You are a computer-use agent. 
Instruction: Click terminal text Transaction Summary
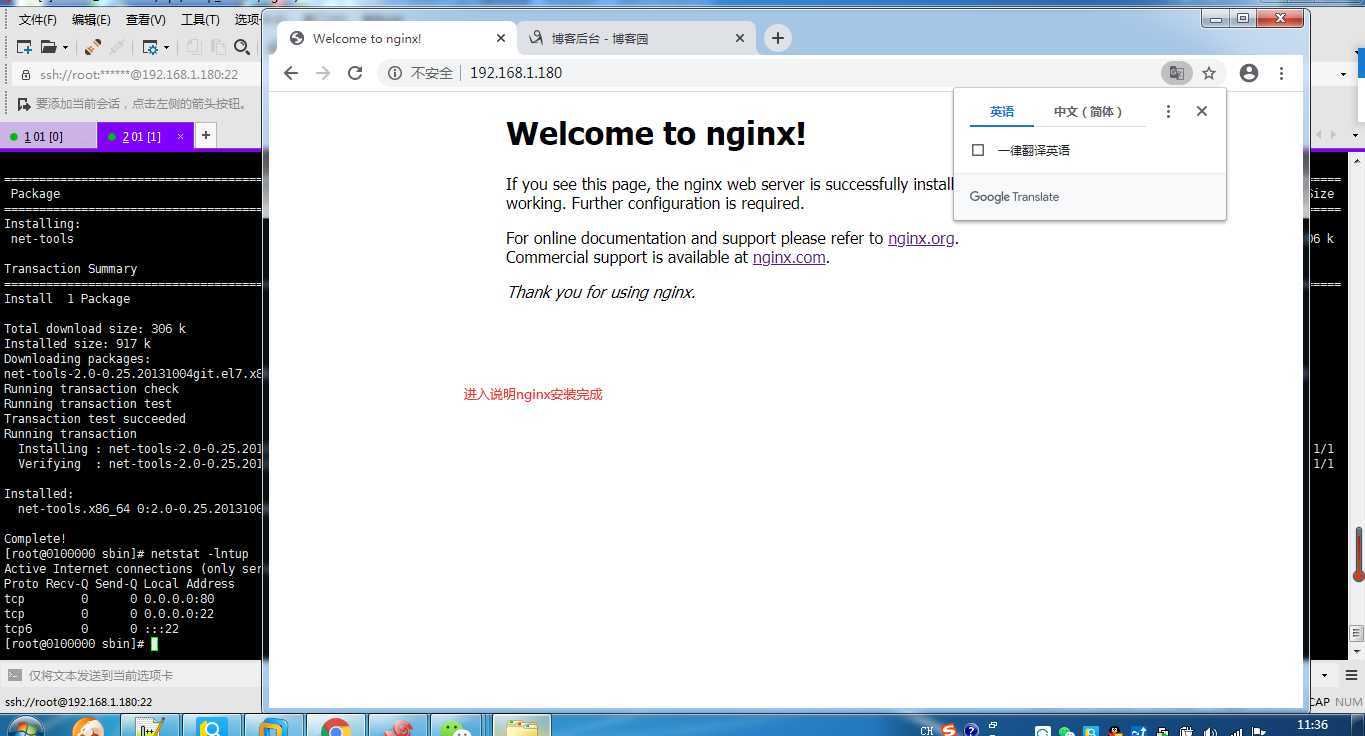point(70,269)
